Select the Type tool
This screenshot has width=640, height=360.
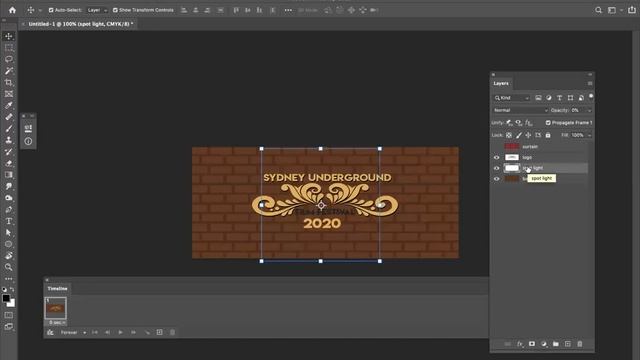[9, 221]
